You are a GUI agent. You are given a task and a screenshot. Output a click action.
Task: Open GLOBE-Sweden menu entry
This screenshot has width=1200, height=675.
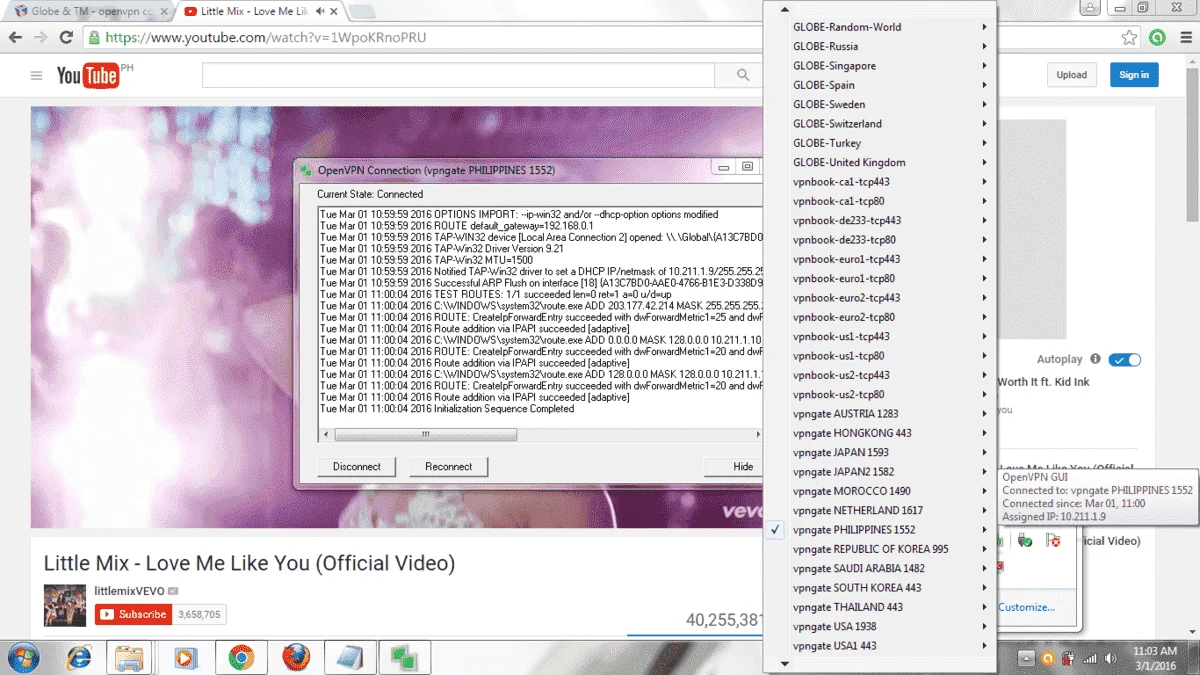tap(880, 104)
